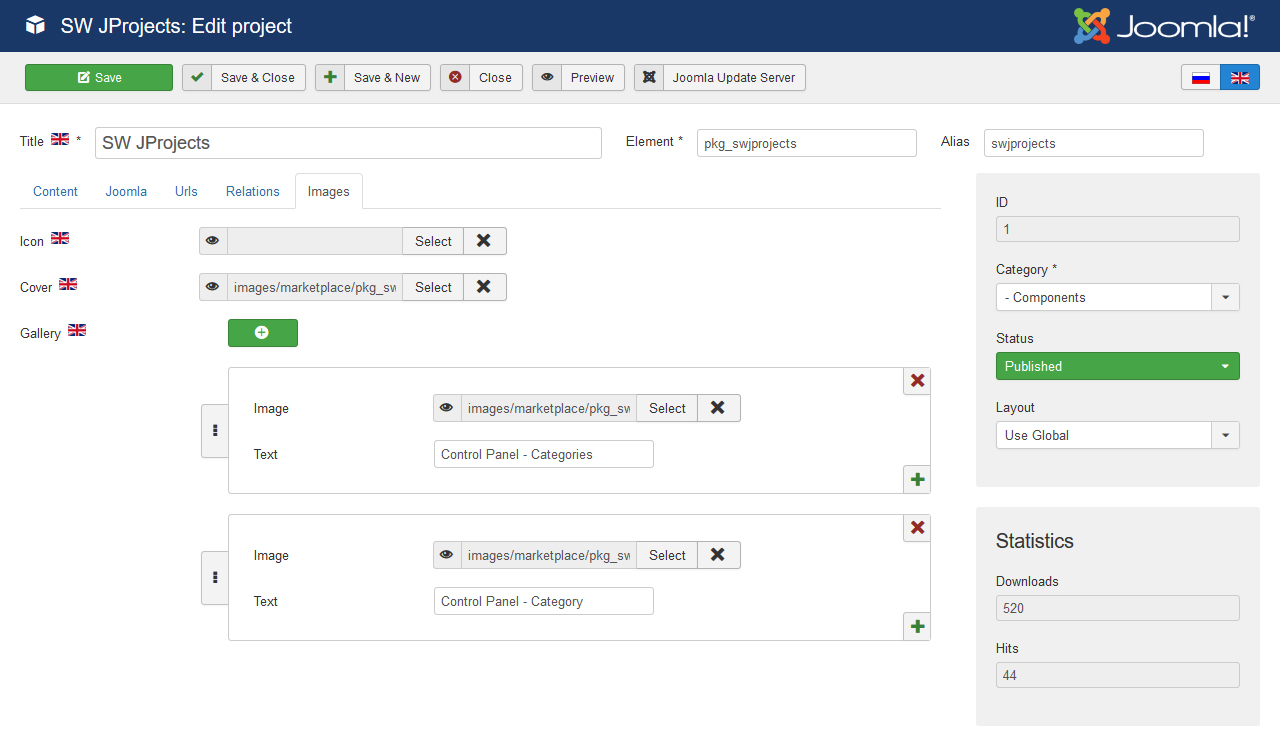Add gallery item with green plus button
The height and width of the screenshot is (747, 1280).
[x=263, y=333]
